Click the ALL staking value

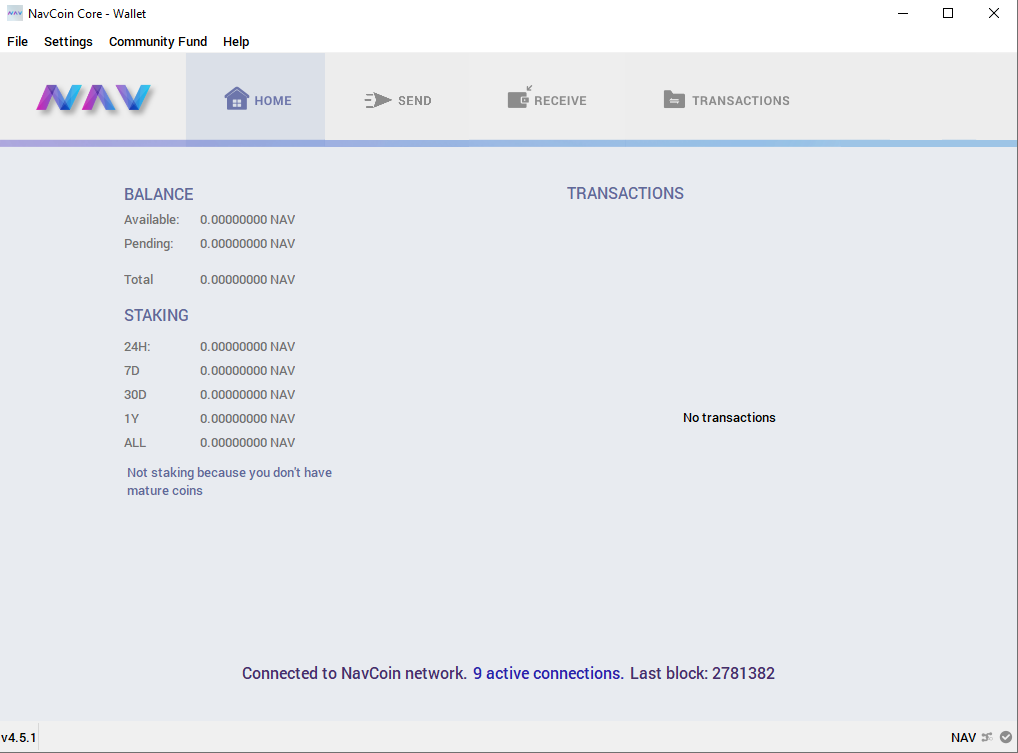click(247, 443)
